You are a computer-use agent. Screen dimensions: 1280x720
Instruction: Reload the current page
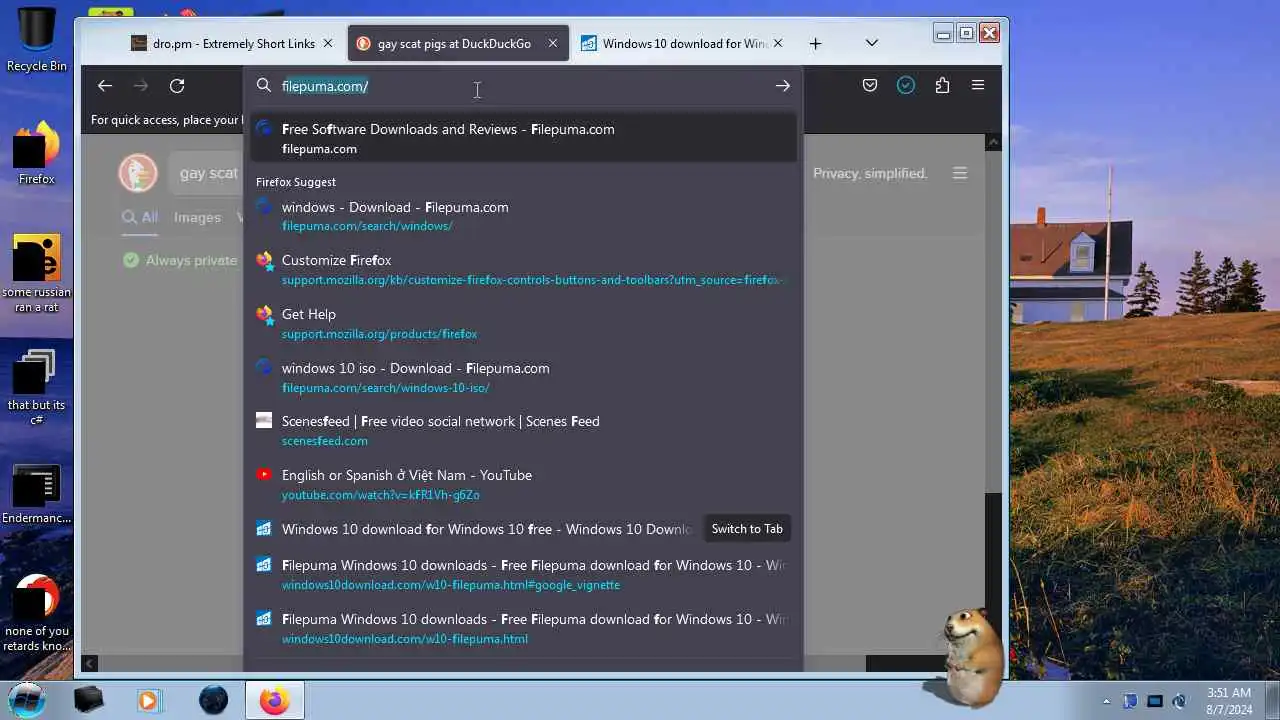[x=177, y=86]
